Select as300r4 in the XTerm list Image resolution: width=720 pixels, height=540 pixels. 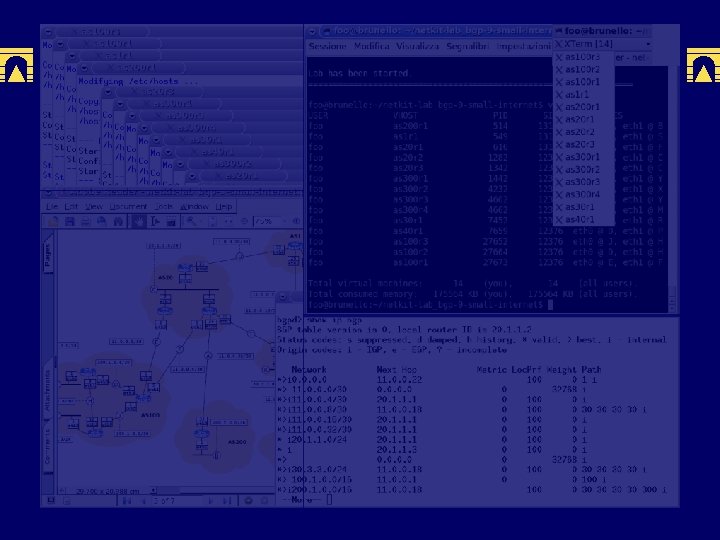pyautogui.click(x=583, y=194)
